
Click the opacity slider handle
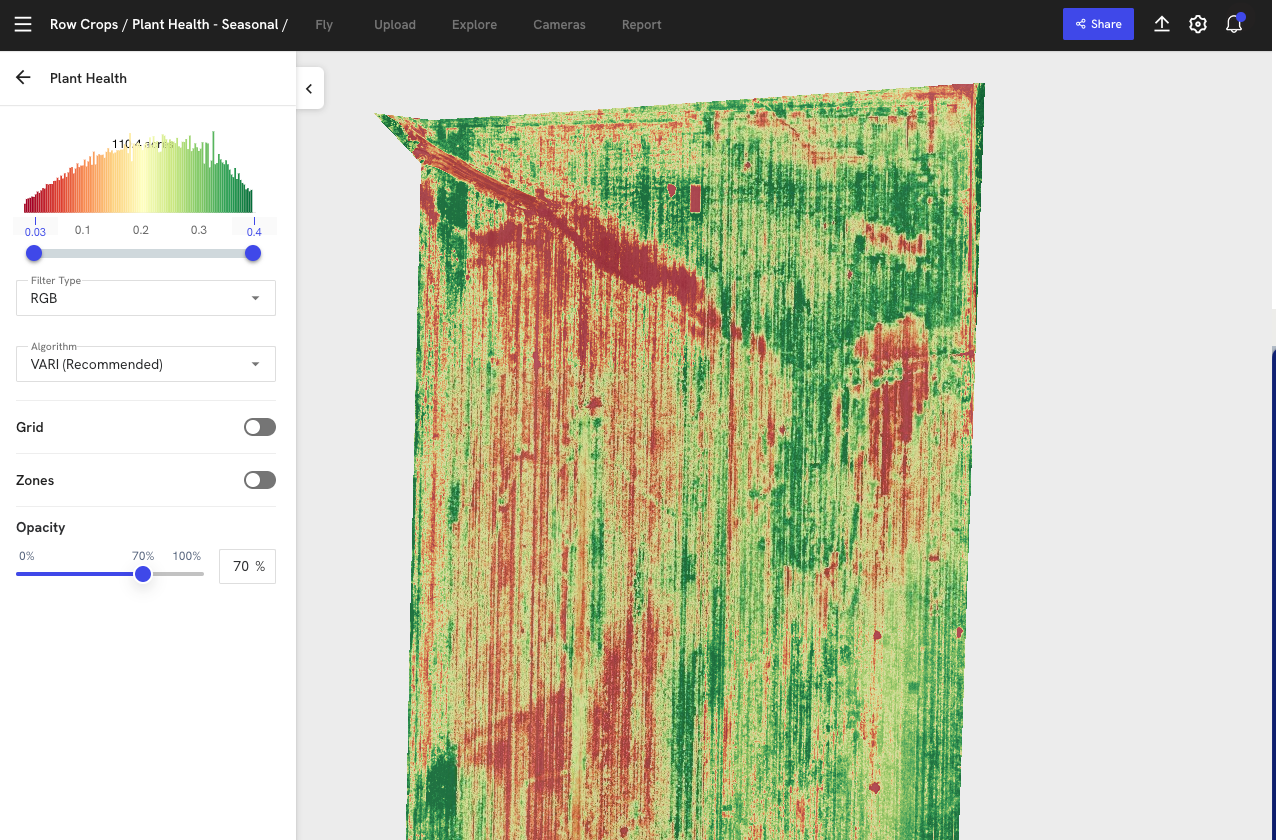143,574
